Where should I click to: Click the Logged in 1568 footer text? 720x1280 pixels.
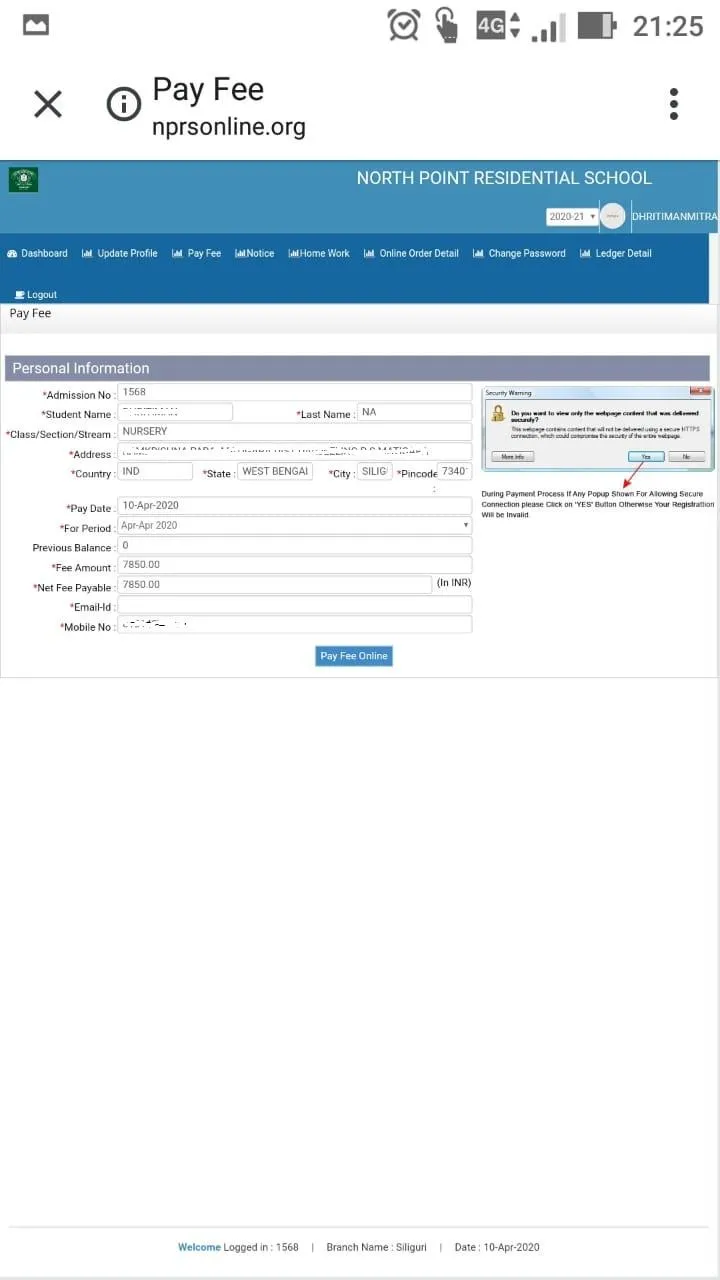pyautogui.click(x=261, y=1248)
